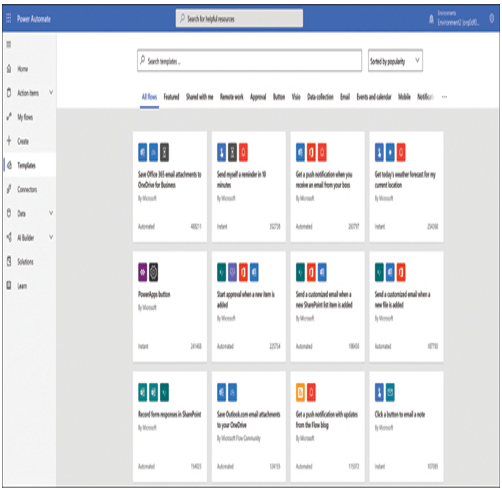Open the Remote work tab
Viewport: 502px width, 490px height.
point(232,97)
